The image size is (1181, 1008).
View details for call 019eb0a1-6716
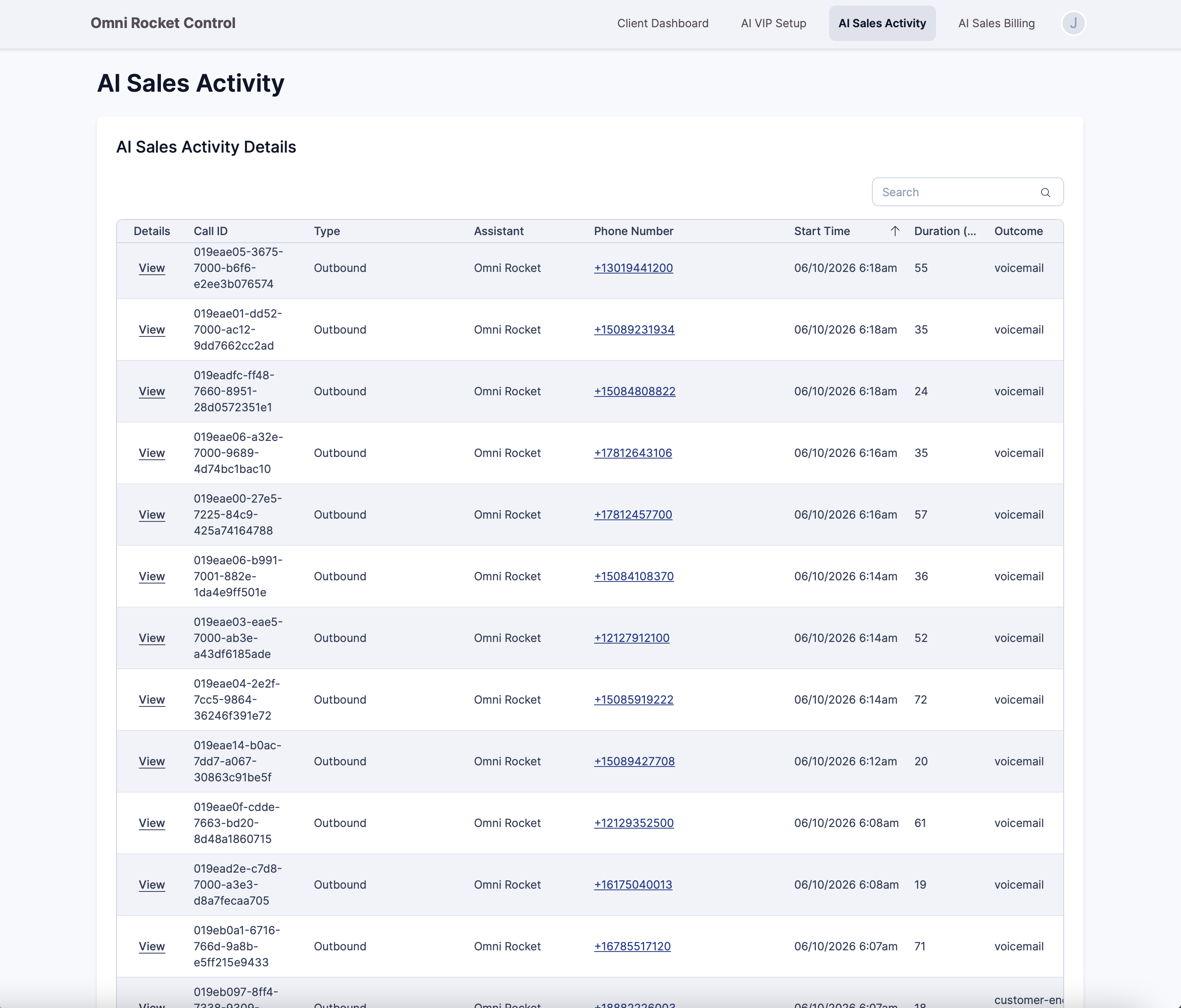point(152,946)
